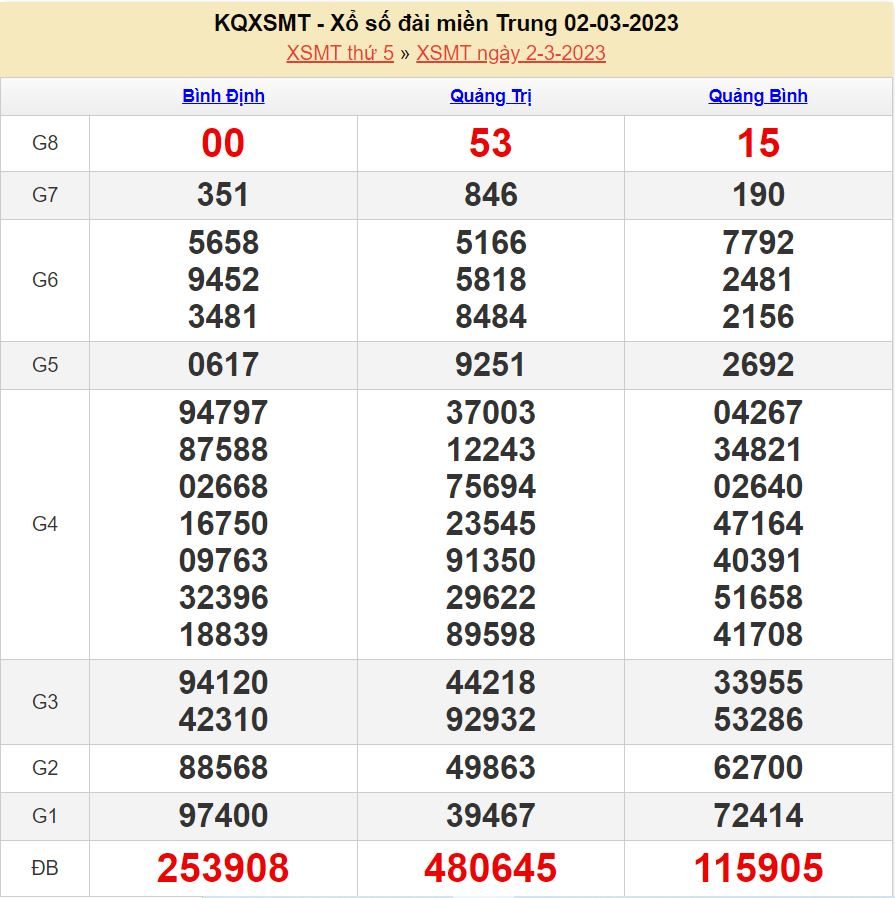Click G2 number 88568

[223, 767]
